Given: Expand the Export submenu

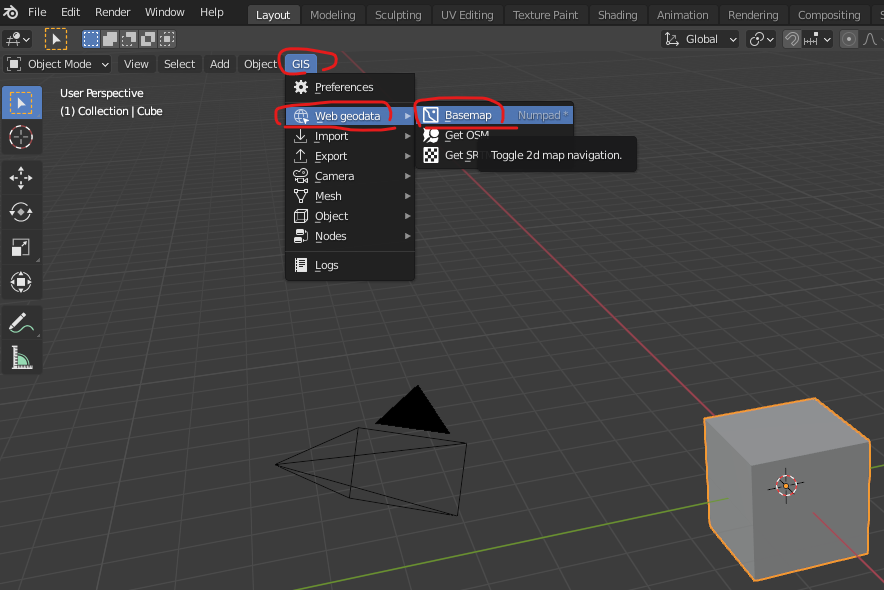Looking at the screenshot, I should click(x=350, y=156).
